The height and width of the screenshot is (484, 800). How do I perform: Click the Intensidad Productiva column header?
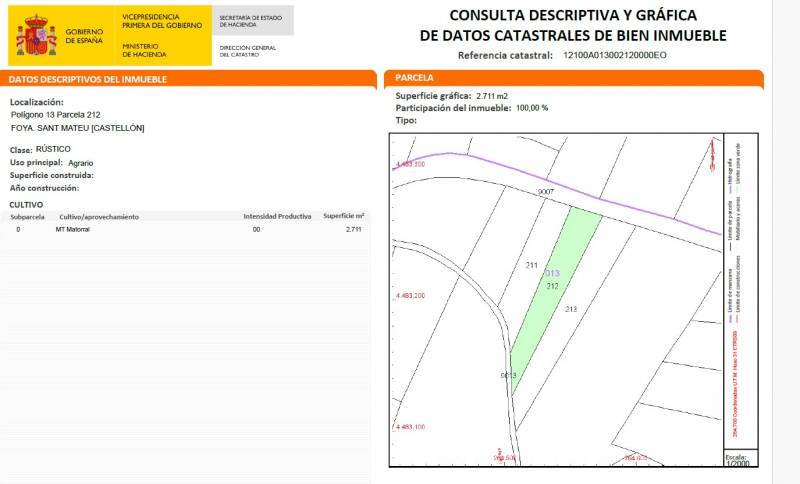click(x=277, y=216)
